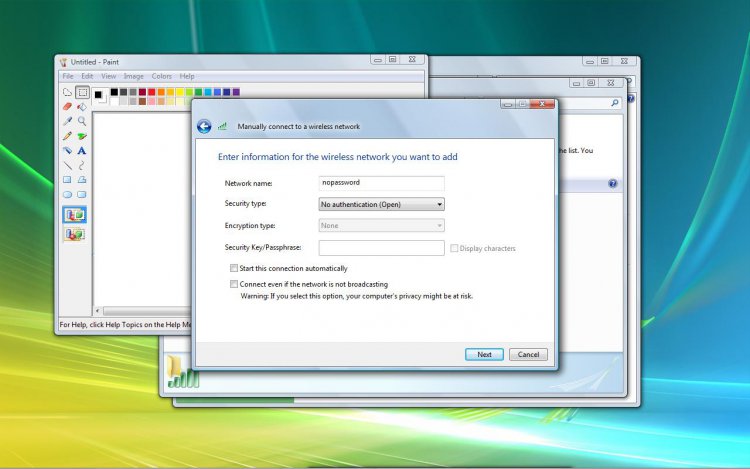Pick the Fill With Color bucket tool

[x=82, y=107]
